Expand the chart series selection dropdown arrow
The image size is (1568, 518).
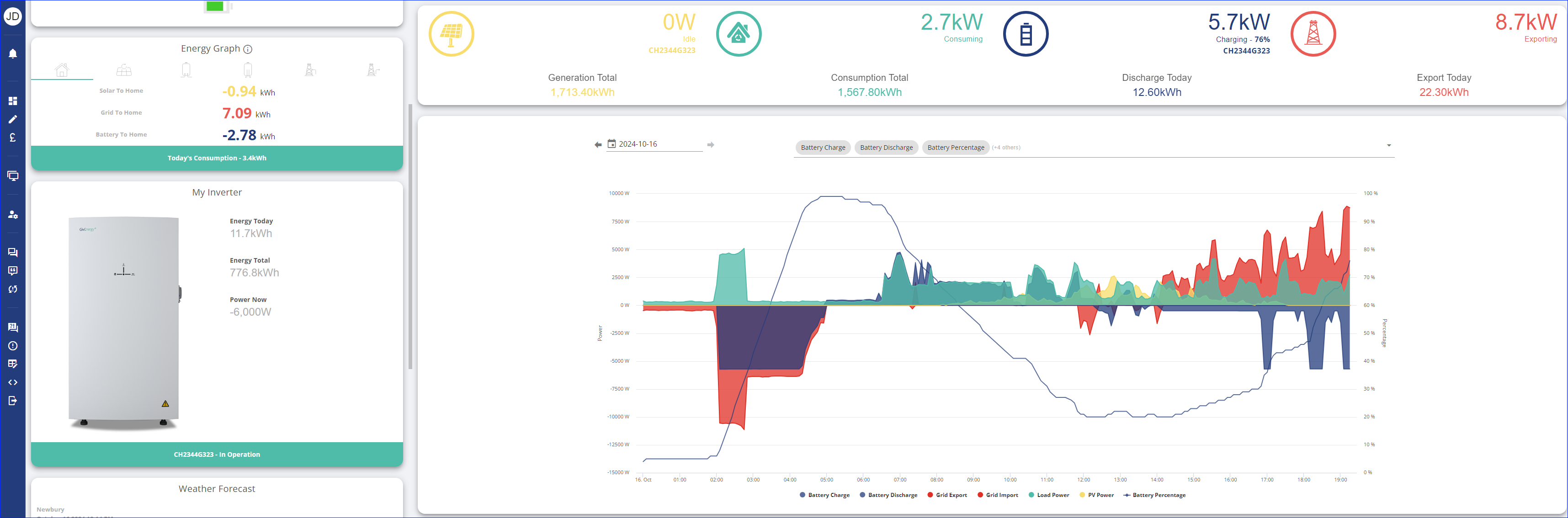(x=1388, y=145)
